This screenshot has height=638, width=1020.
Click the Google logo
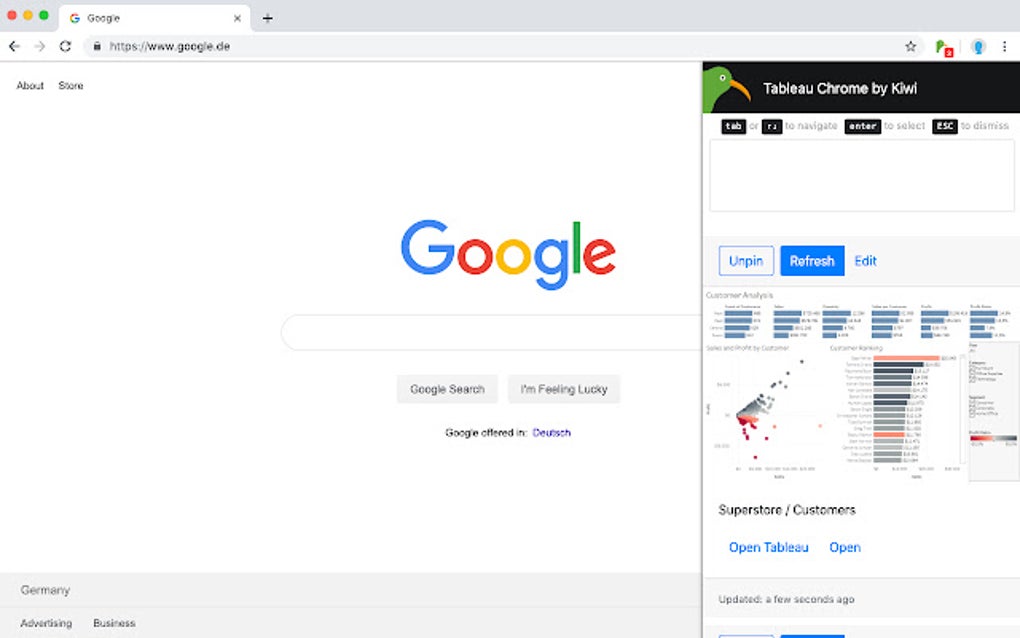tap(508, 254)
